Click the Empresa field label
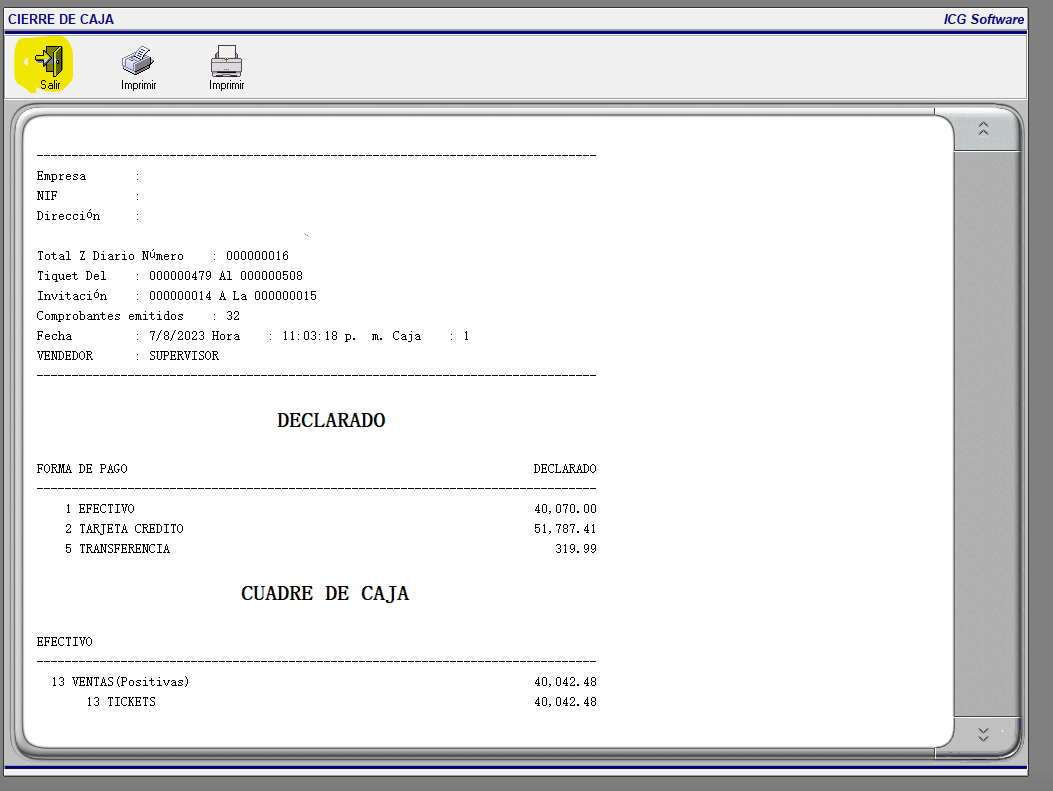 (x=61, y=176)
